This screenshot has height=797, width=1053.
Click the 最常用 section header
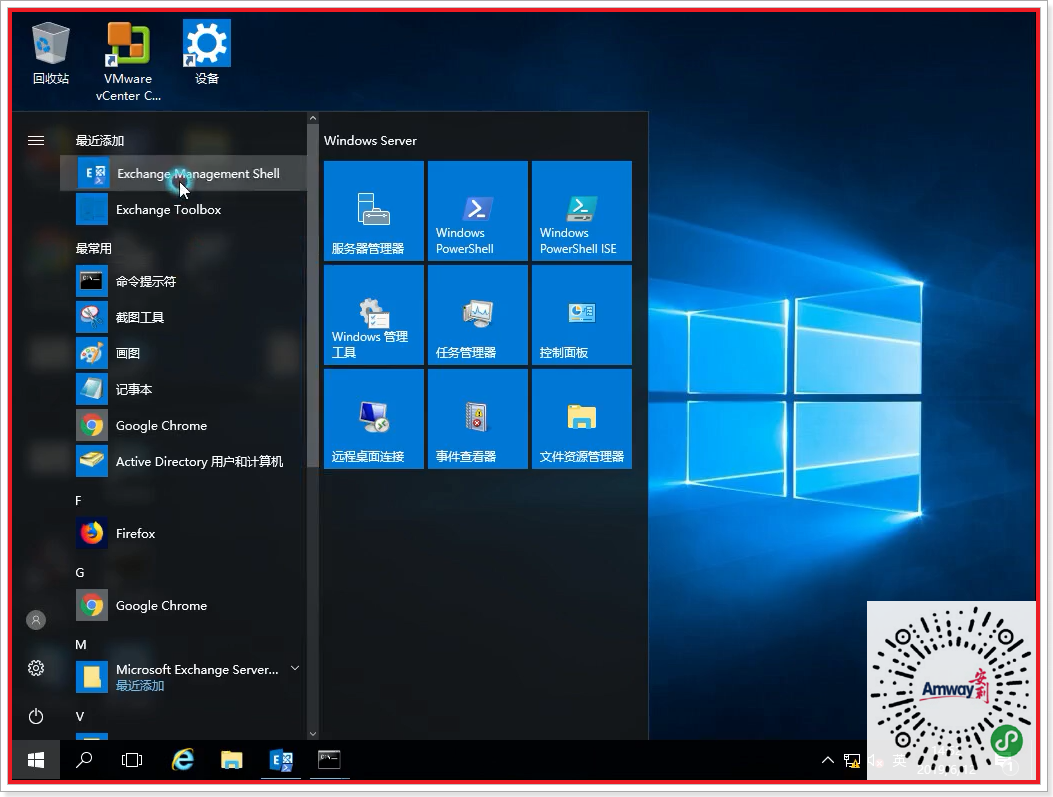[x=93, y=248]
